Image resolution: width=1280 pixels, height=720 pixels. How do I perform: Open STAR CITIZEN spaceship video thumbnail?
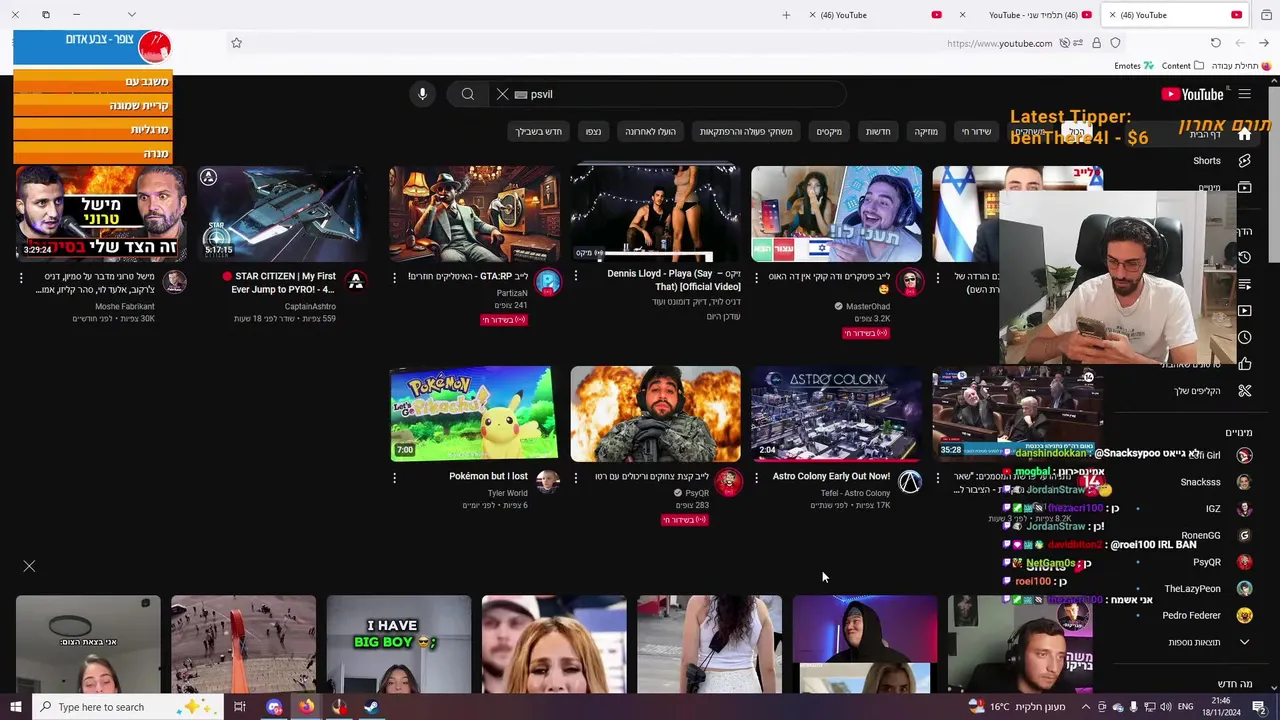point(282,214)
